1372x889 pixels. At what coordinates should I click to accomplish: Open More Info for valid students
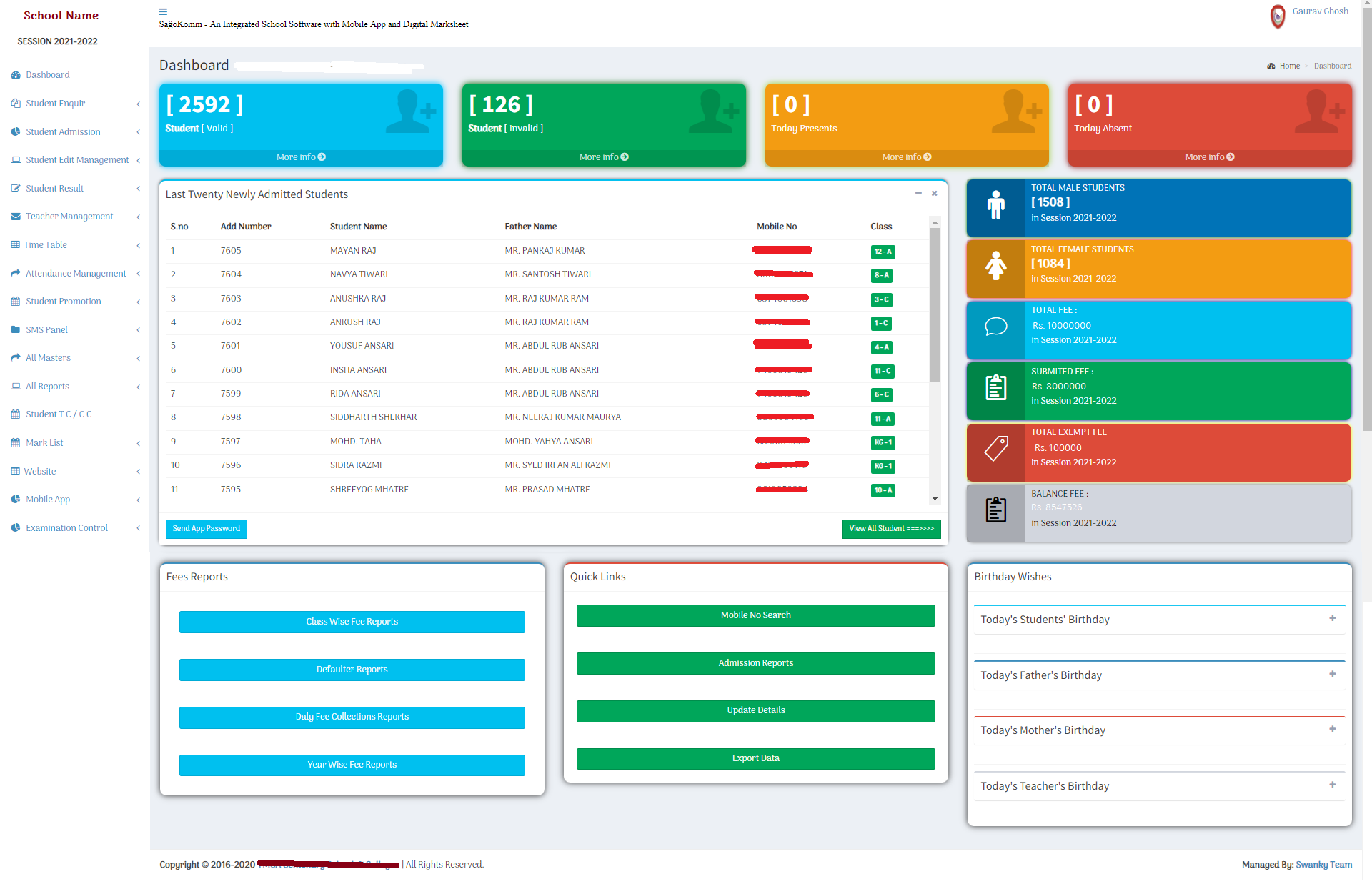[x=301, y=157]
